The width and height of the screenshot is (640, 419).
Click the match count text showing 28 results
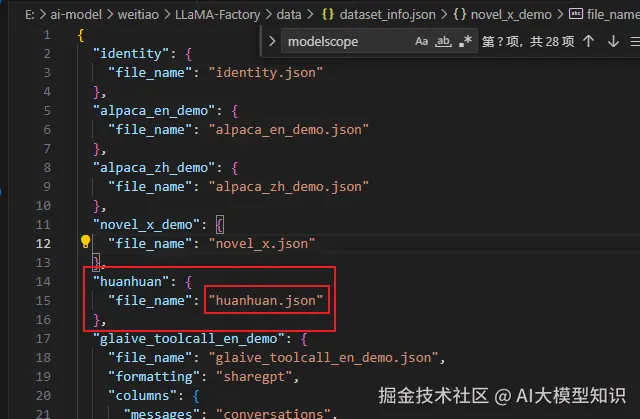pos(528,41)
